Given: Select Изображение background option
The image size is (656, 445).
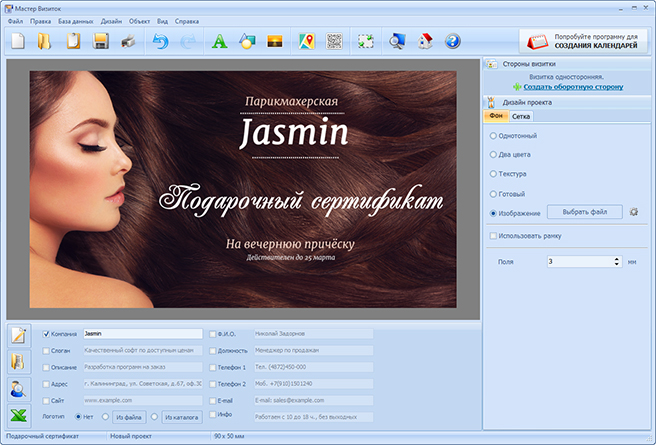Looking at the screenshot, I should [493, 213].
